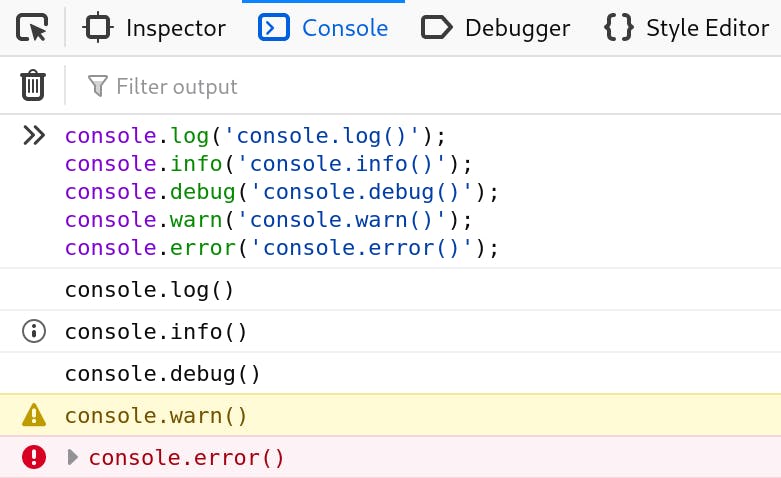Select the console.debug() output message
781x478 pixels.
tap(162, 374)
